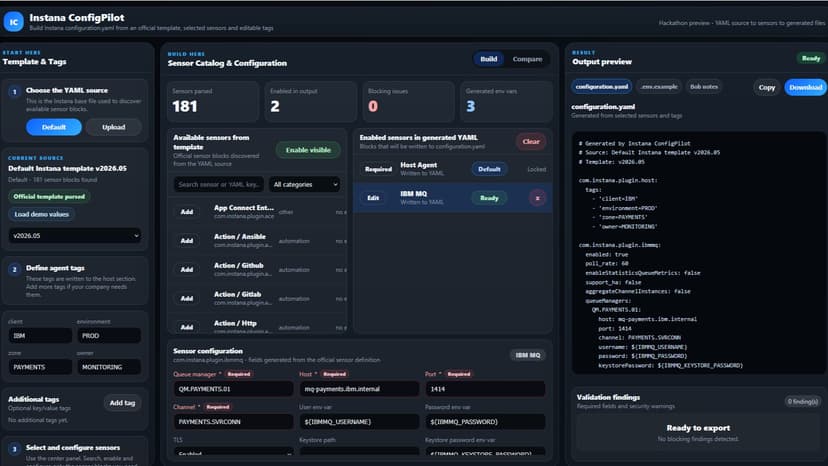This screenshot has width=828, height=466.
Task: Click the owner tag field MONITORING
Action: (x=109, y=367)
